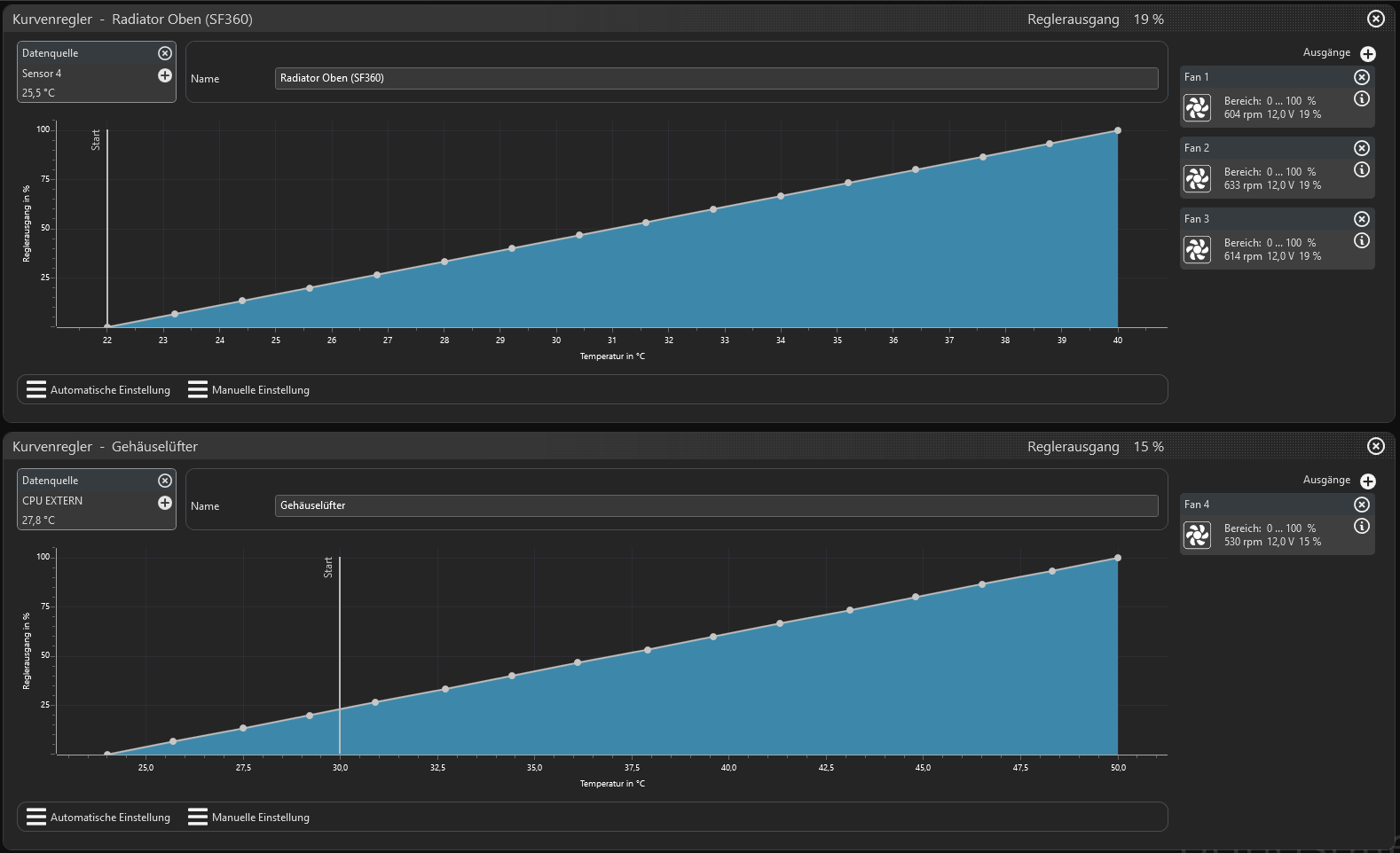Screen dimensions: 1400x853
Task: Click the Fan 2 label
Action: click(1197, 148)
